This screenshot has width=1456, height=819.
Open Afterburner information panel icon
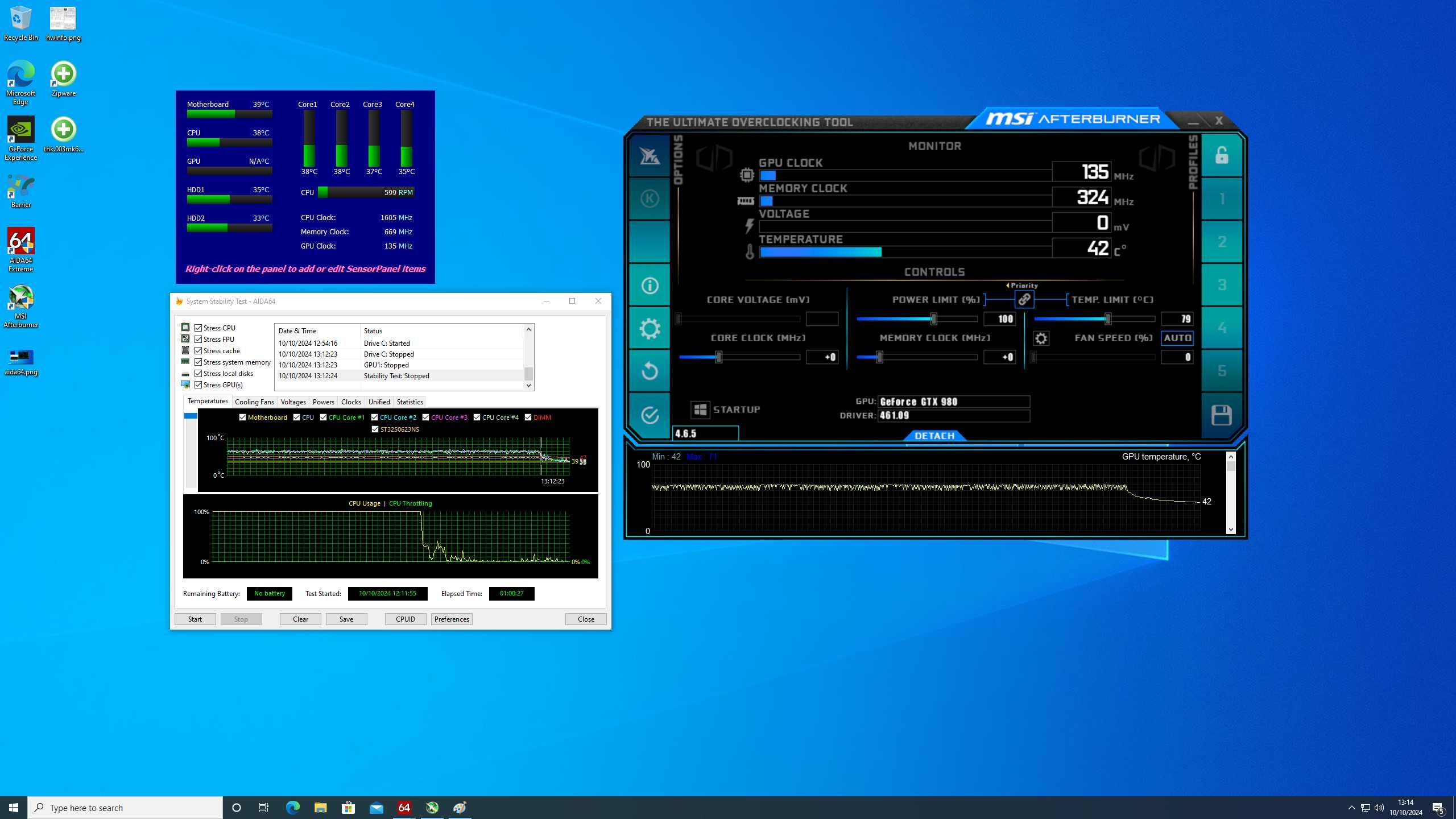click(x=650, y=285)
